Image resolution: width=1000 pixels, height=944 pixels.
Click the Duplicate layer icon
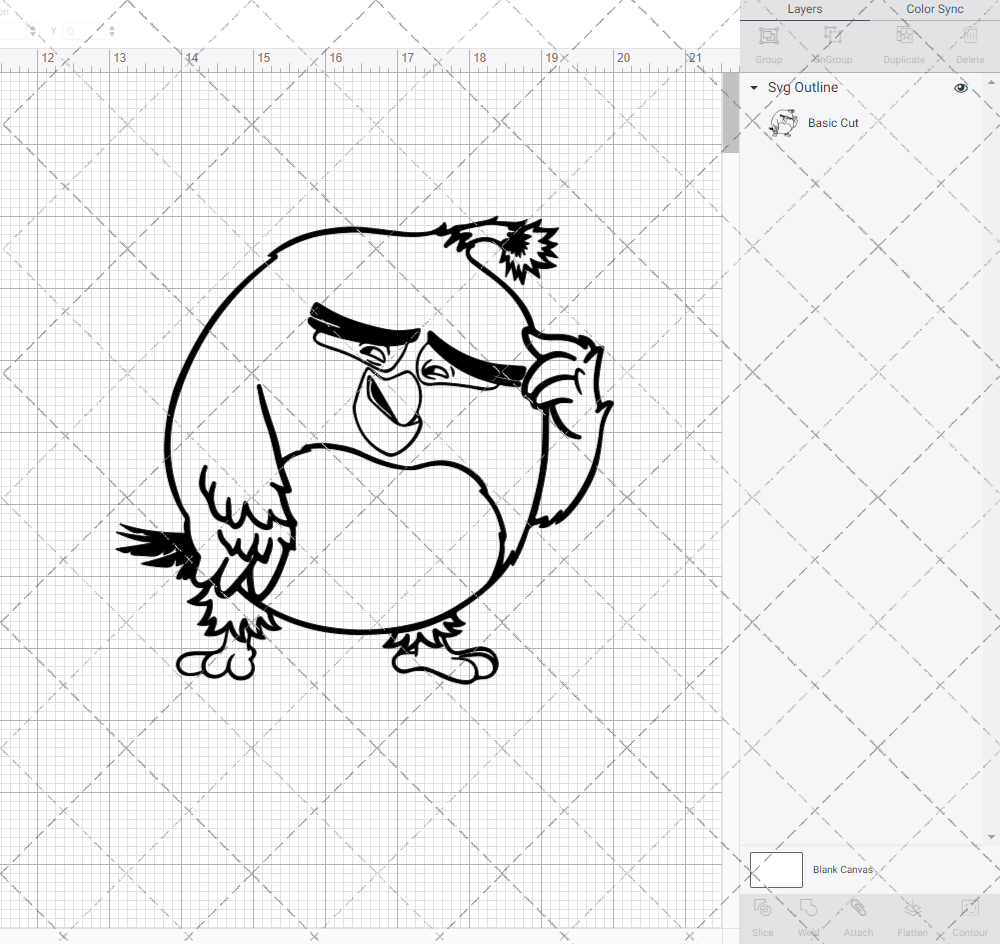point(904,42)
